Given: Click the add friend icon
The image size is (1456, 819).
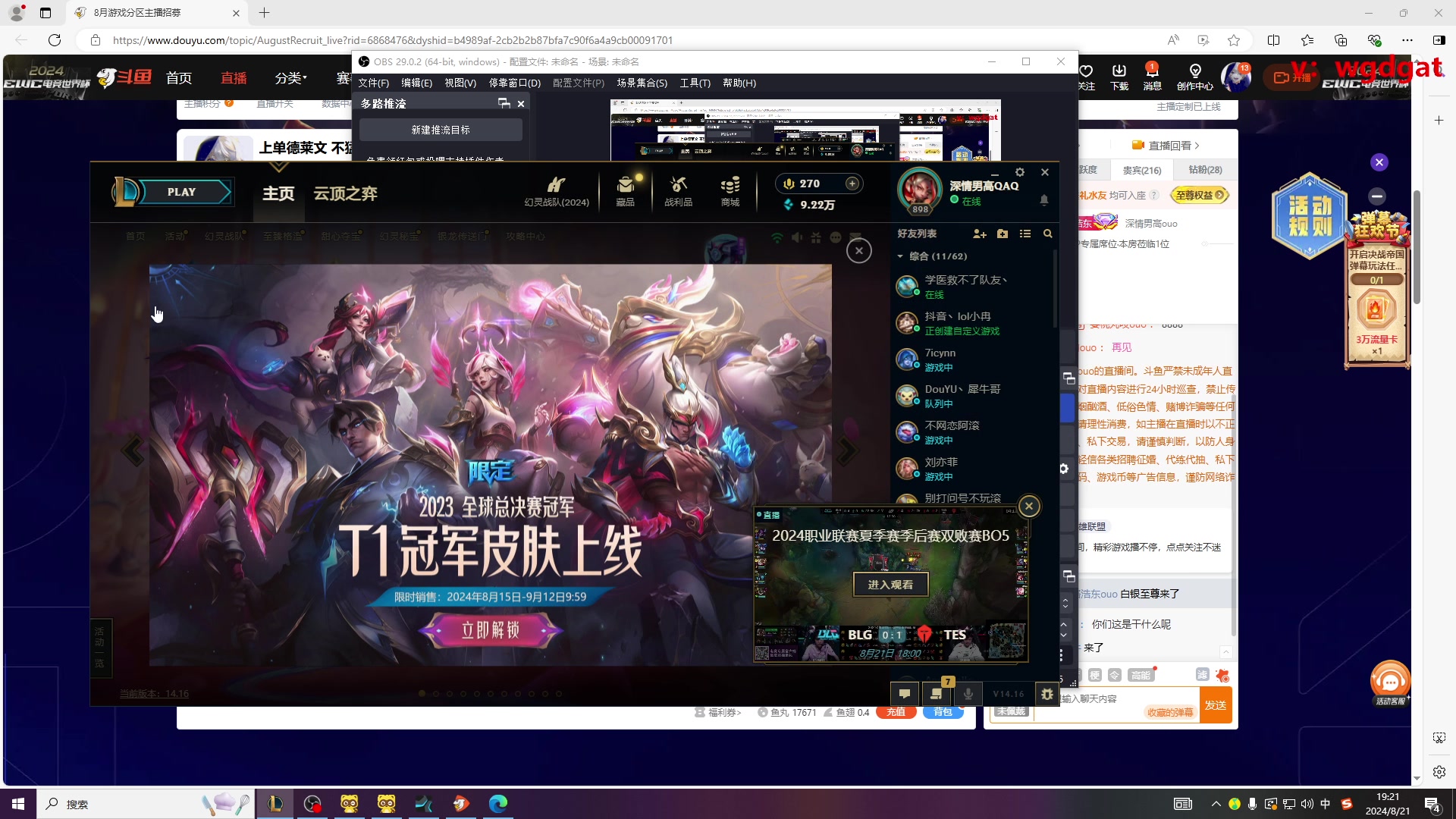Looking at the screenshot, I should 980,234.
